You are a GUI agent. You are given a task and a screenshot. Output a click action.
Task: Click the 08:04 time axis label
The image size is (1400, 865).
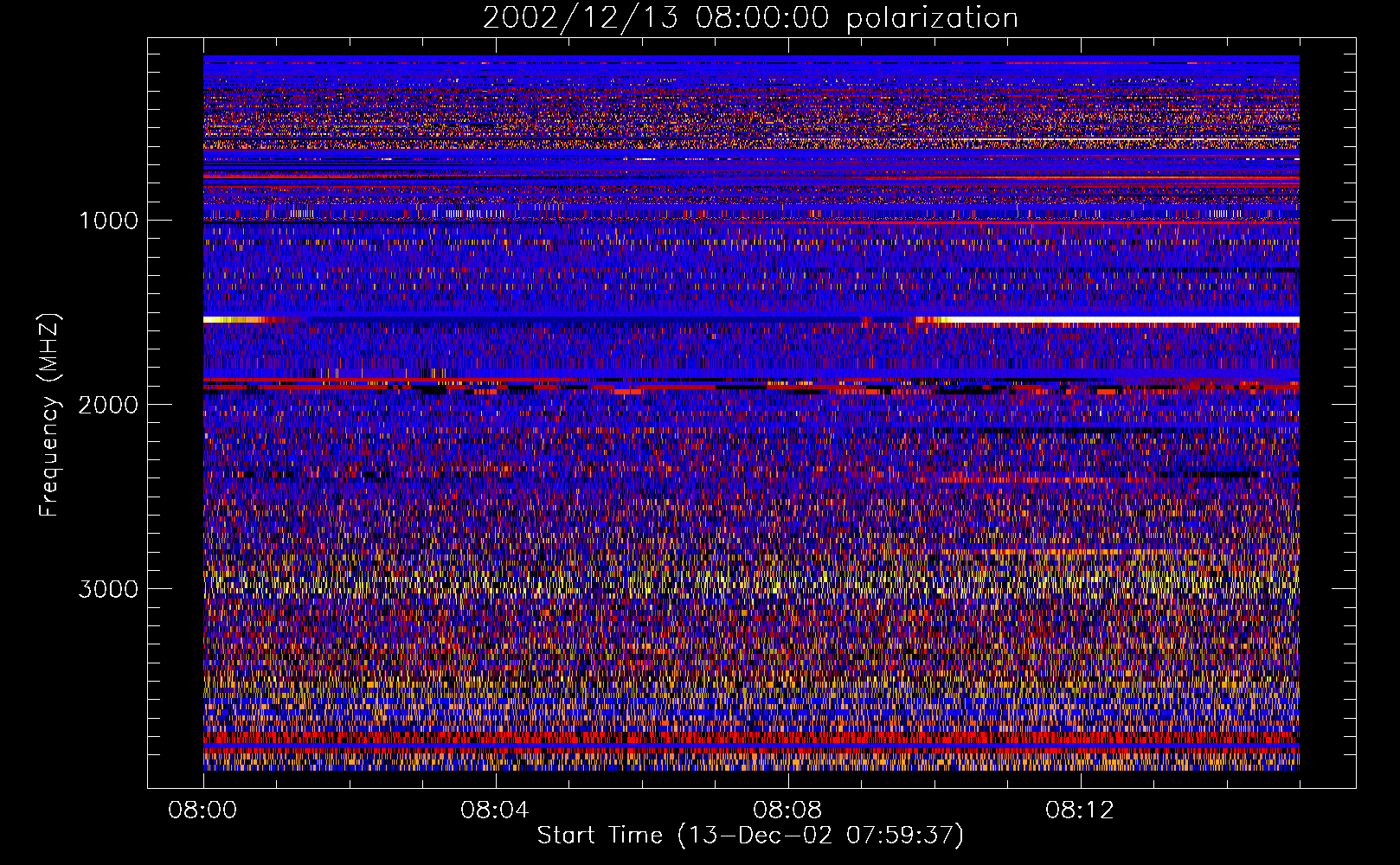pos(495,811)
